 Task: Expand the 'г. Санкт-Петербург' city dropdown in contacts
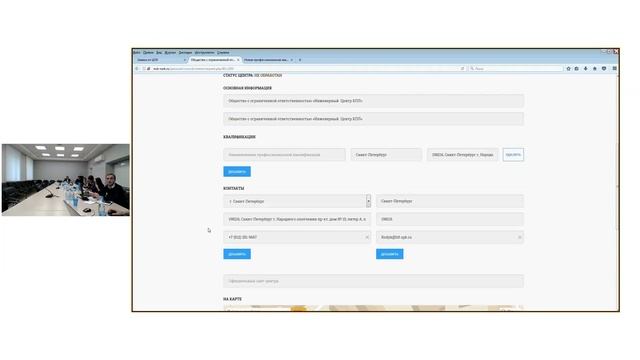point(368,201)
